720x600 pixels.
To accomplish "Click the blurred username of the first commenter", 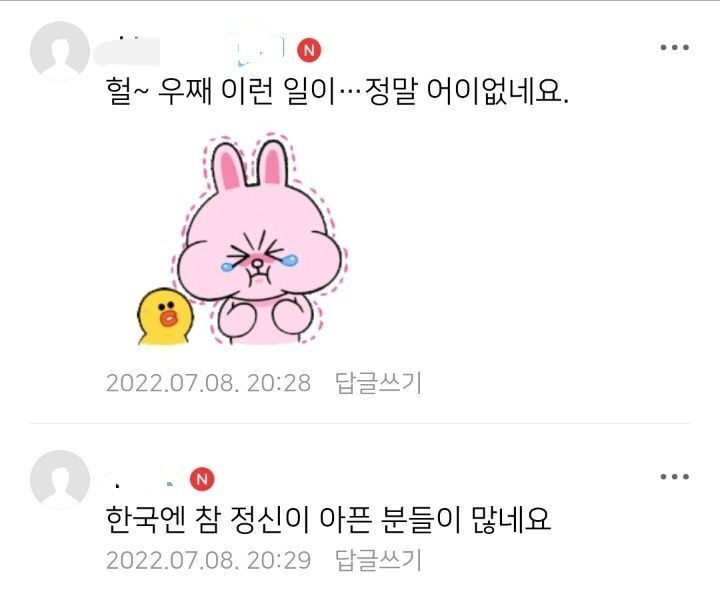I will coord(127,51).
